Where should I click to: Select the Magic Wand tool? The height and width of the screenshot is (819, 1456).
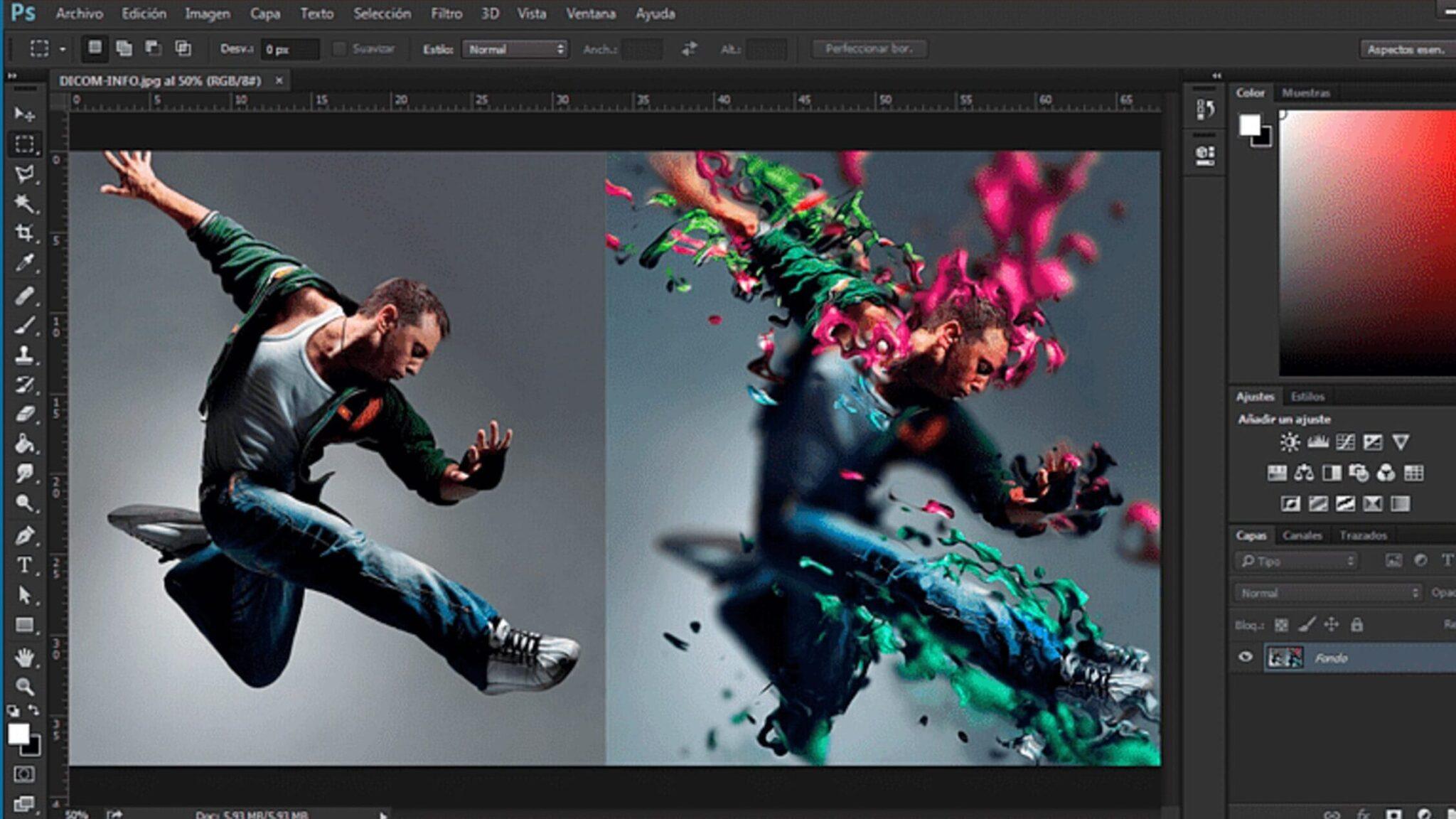click(x=24, y=203)
